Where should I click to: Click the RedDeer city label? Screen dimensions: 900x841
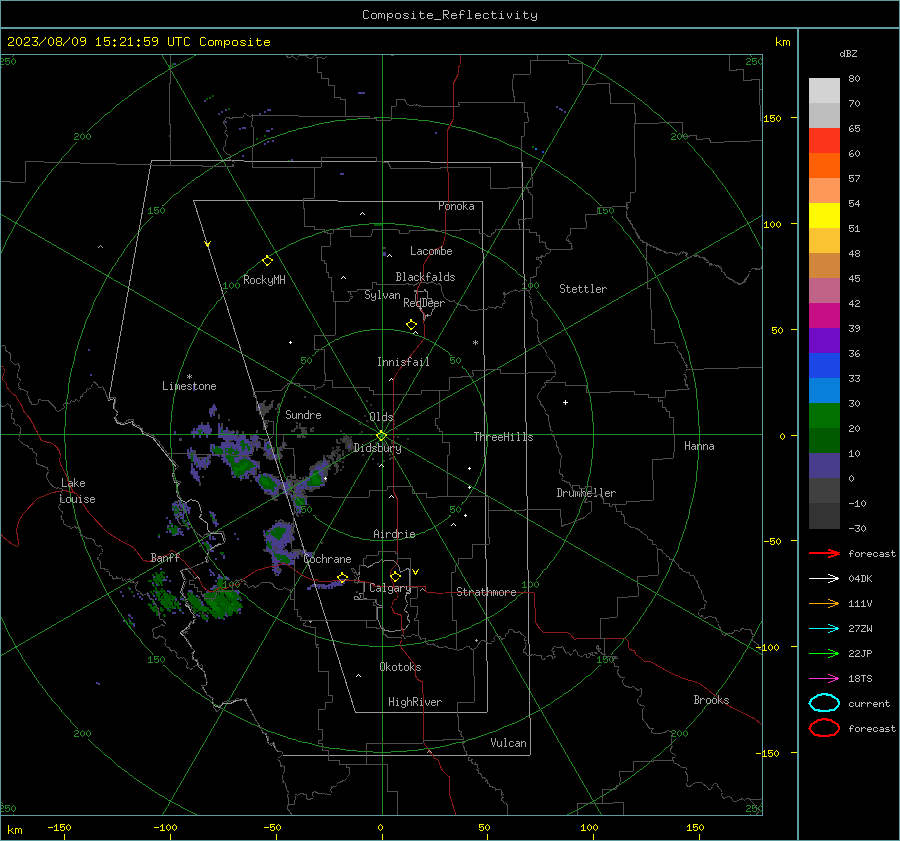coord(424,303)
